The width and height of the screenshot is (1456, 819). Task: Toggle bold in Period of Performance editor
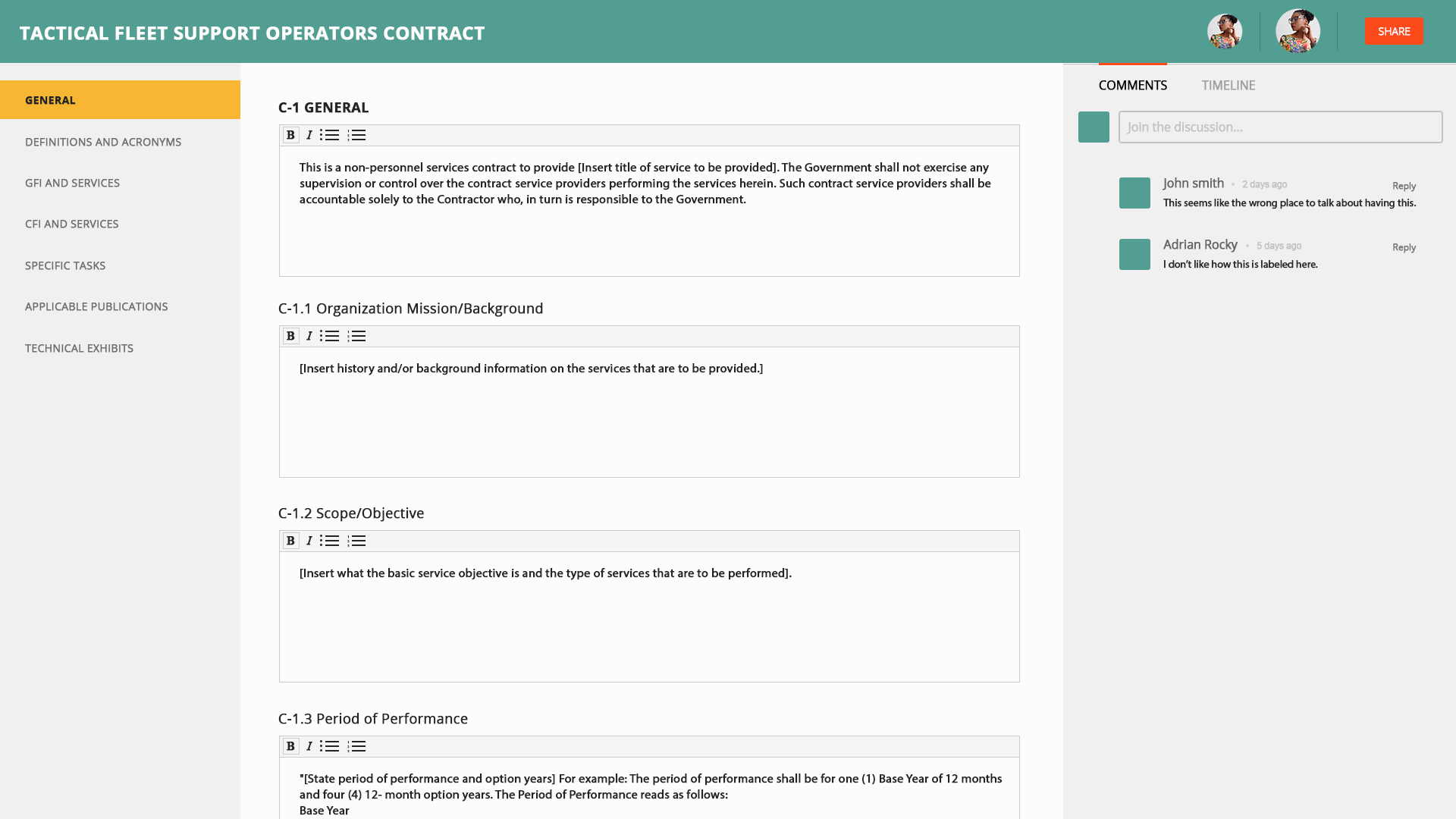[x=290, y=746]
